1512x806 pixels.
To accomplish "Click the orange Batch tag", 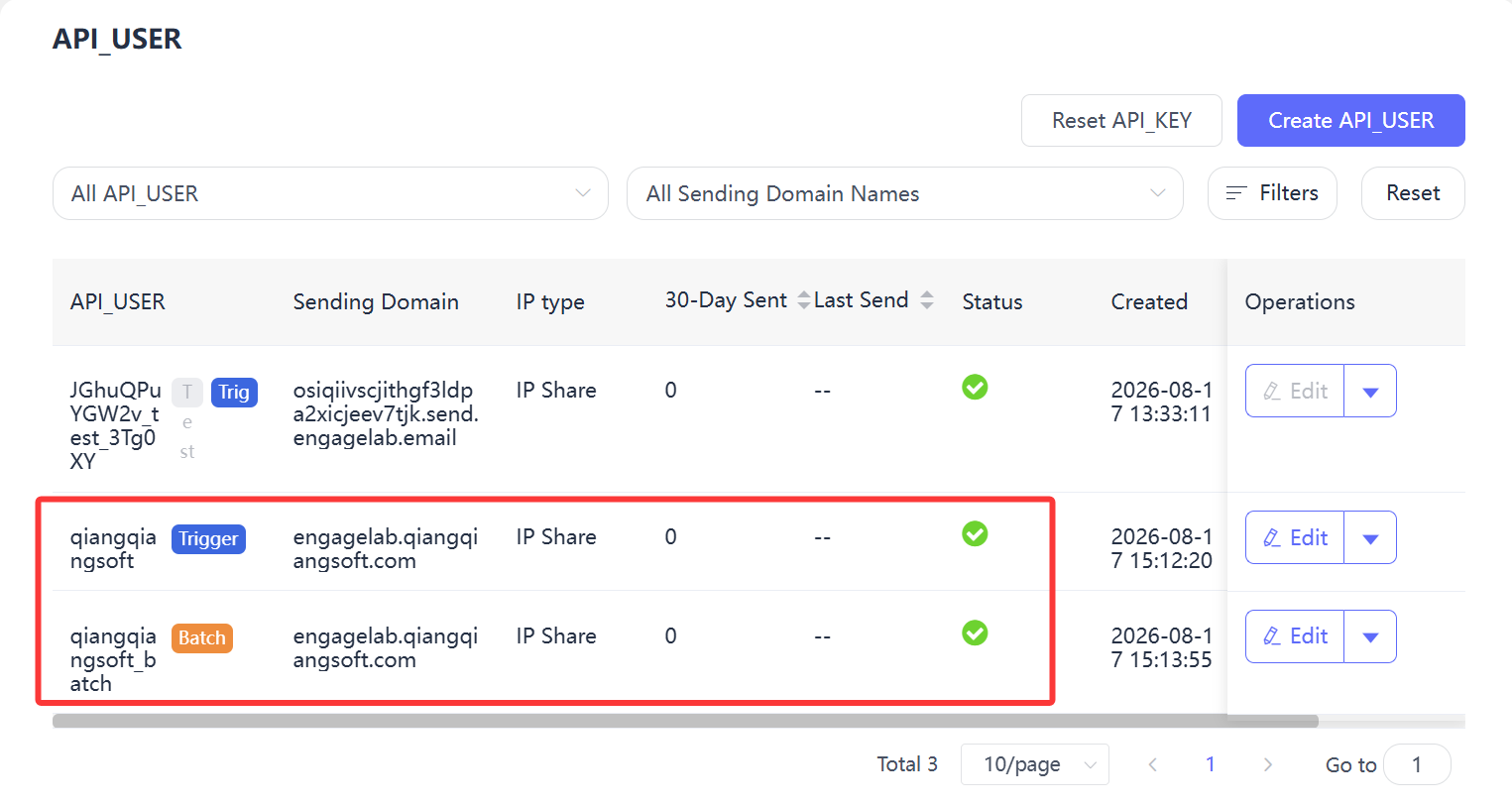I will [x=202, y=638].
